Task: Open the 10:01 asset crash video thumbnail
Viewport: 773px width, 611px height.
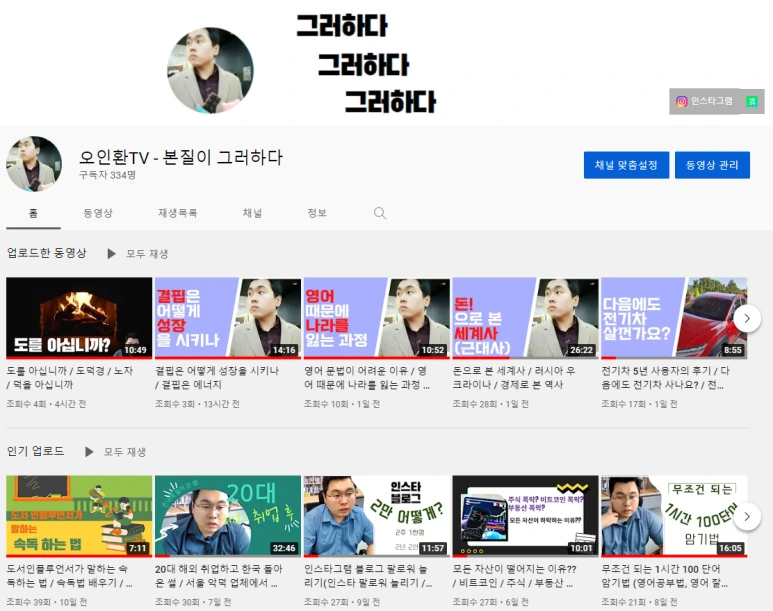Action: point(526,516)
